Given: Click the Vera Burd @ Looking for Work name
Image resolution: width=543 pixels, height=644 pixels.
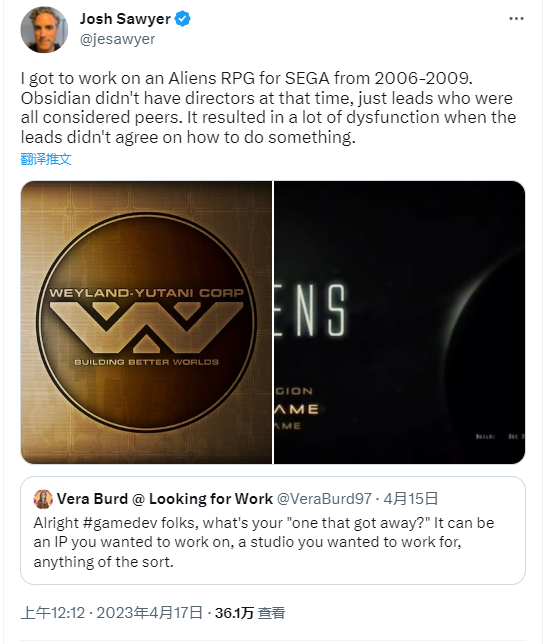Looking at the screenshot, I should 165,499.
